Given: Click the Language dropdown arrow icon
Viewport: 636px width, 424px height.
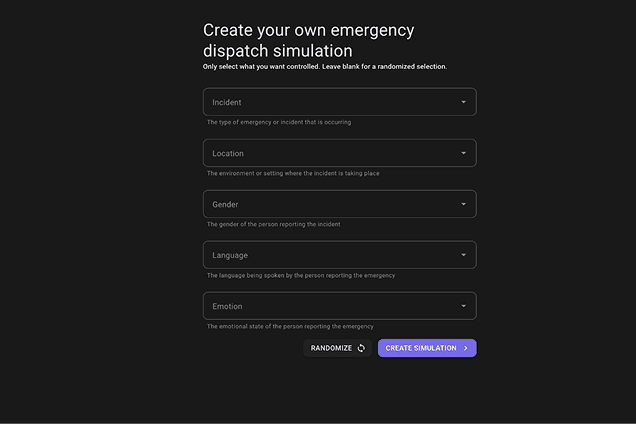Looking at the screenshot, I should click(x=464, y=255).
